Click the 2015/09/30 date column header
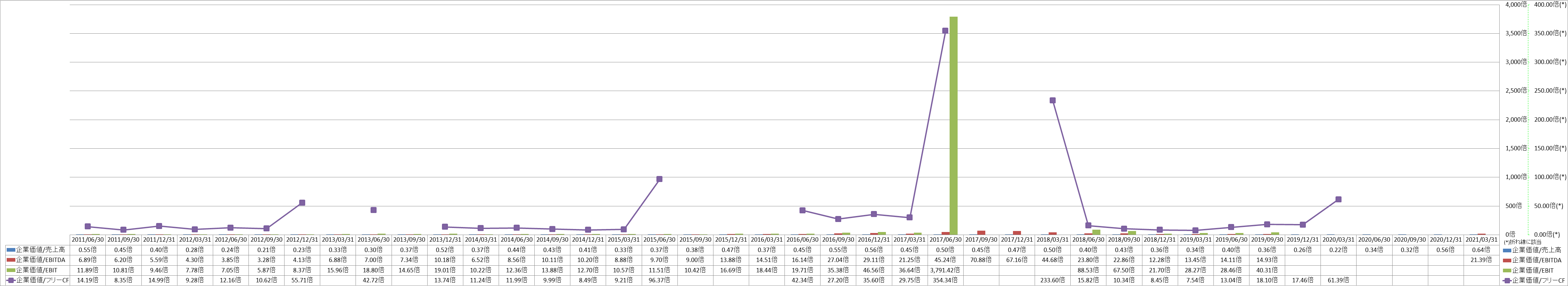1568x286 pixels. pyautogui.click(x=695, y=240)
